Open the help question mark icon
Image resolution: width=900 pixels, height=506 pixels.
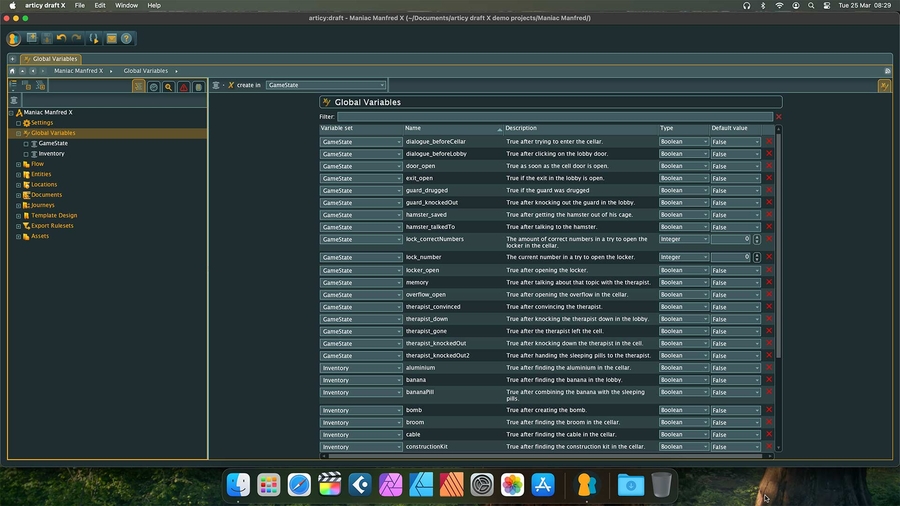click(x=127, y=39)
